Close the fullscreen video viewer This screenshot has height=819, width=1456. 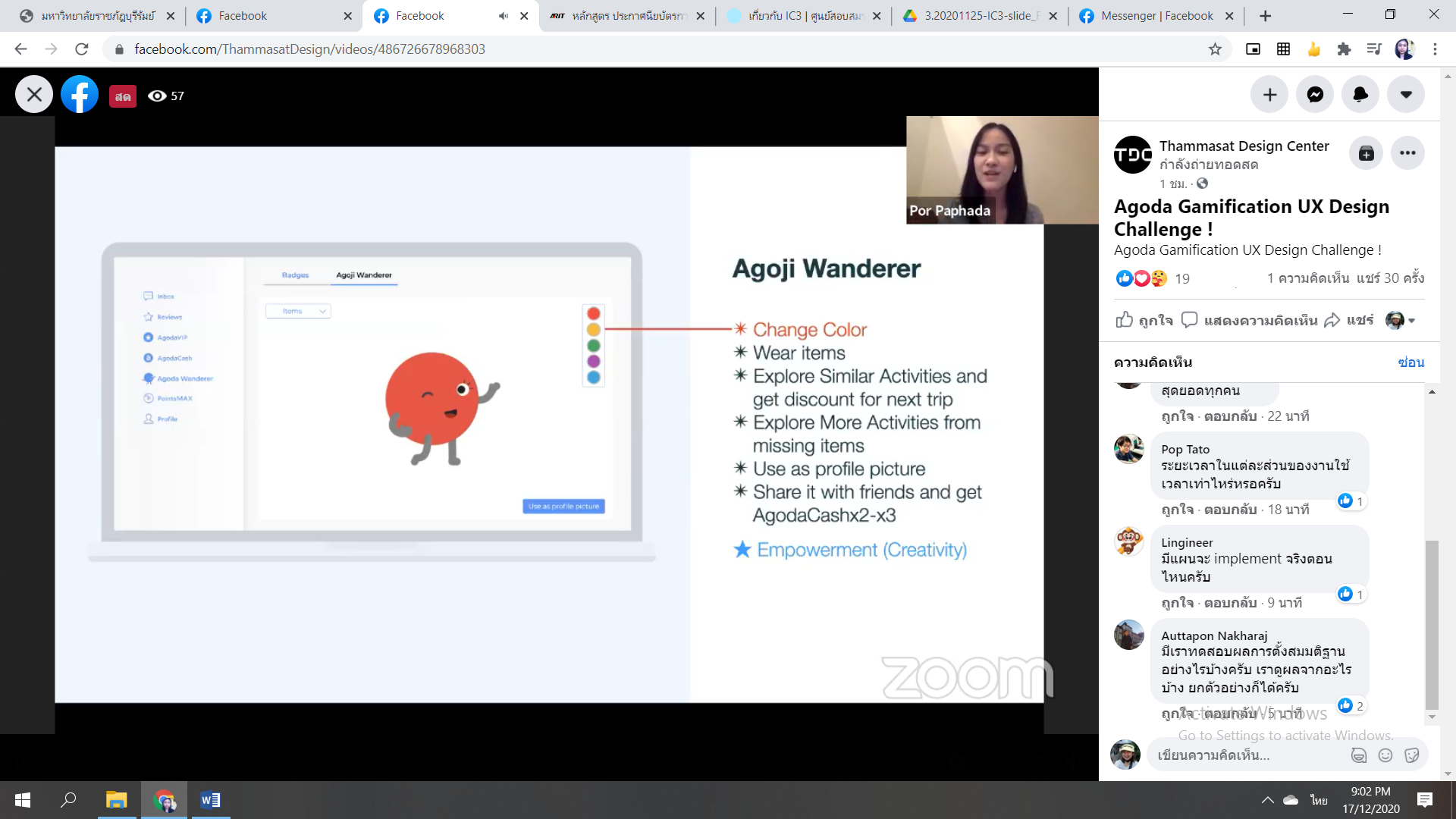click(34, 95)
